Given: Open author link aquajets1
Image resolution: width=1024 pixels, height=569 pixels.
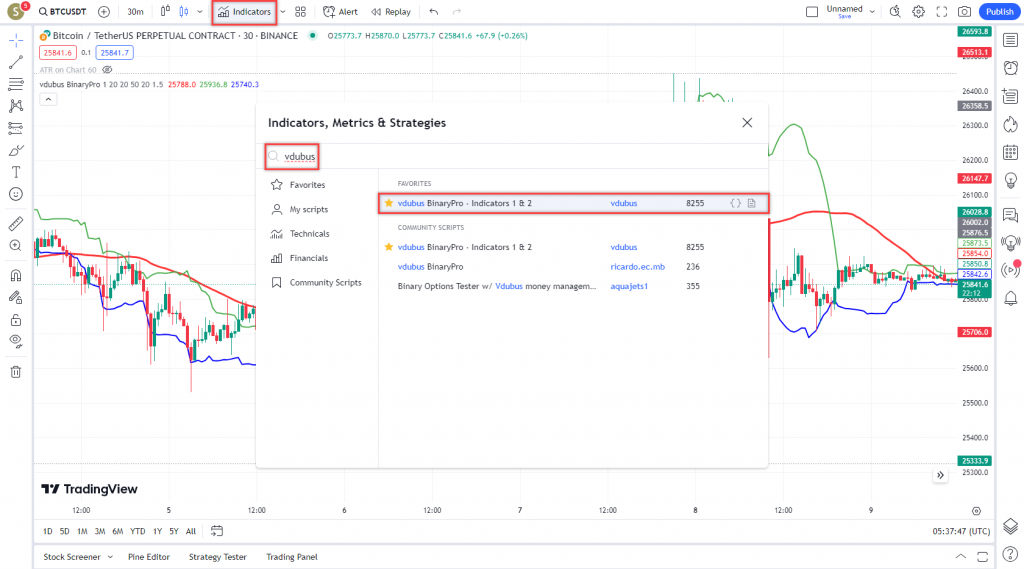Looking at the screenshot, I should (x=629, y=286).
